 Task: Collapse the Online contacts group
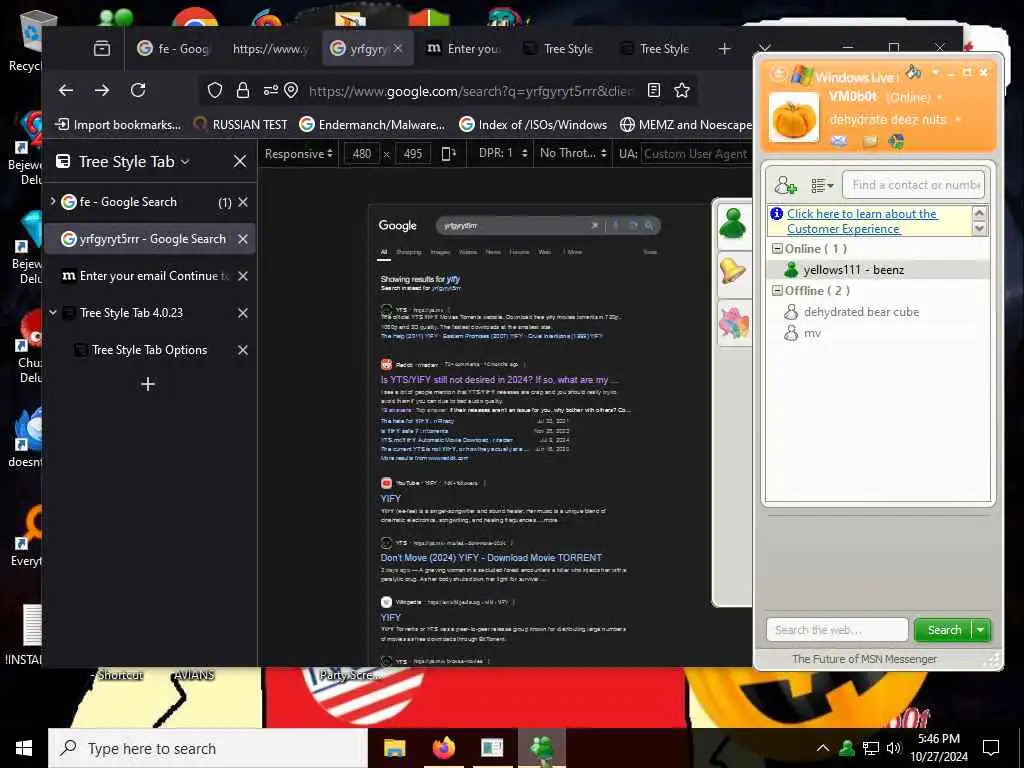[777, 249]
